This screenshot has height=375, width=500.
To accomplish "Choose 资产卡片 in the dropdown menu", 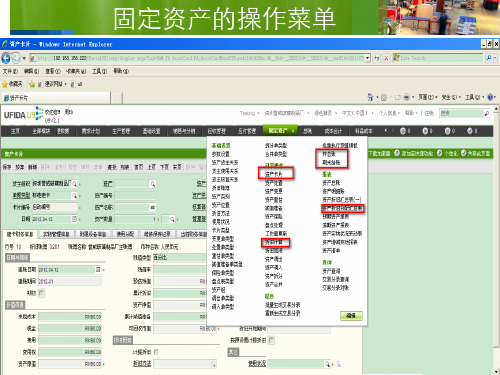I will point(274,174).
